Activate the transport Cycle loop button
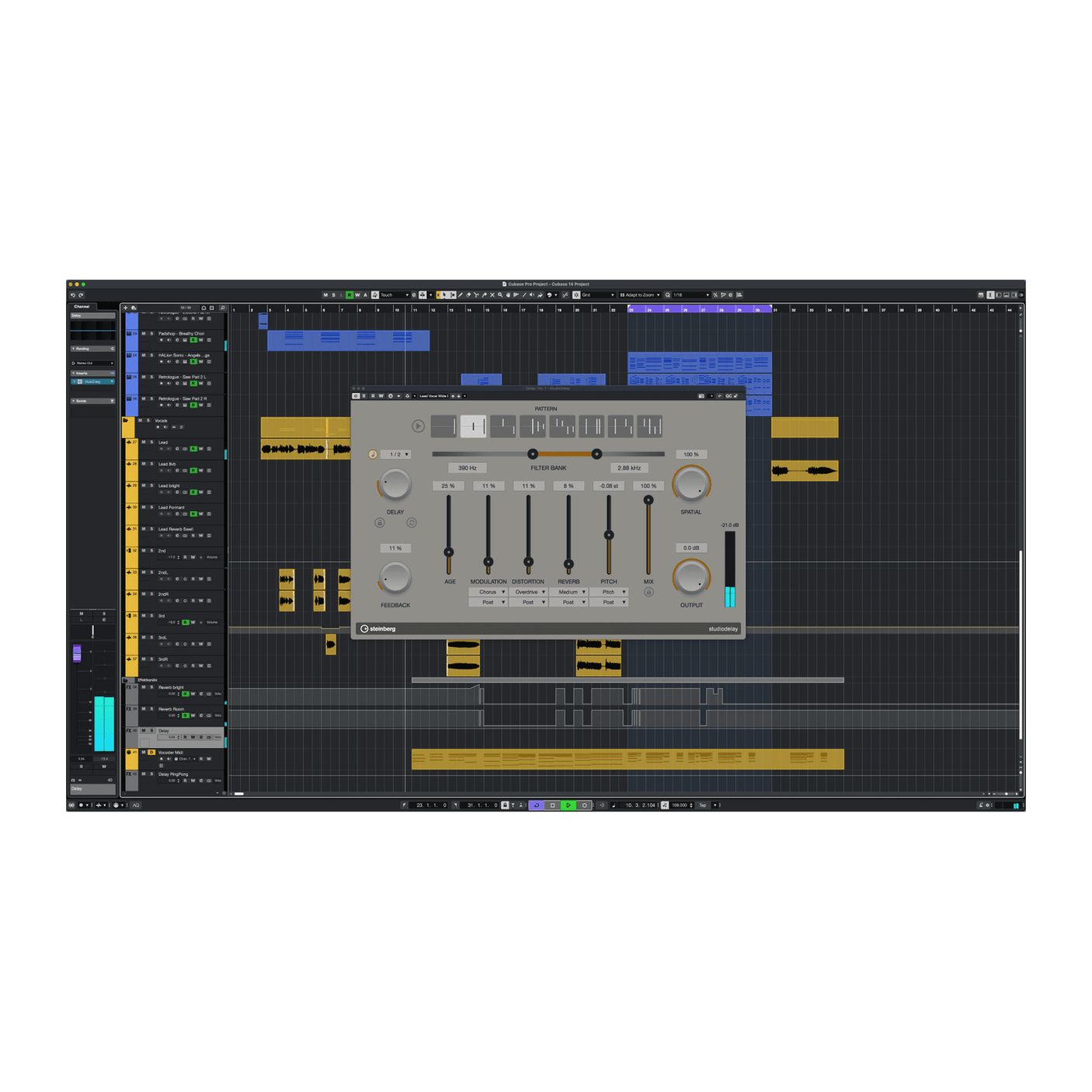The image size is (1092, 1092). 536,805
